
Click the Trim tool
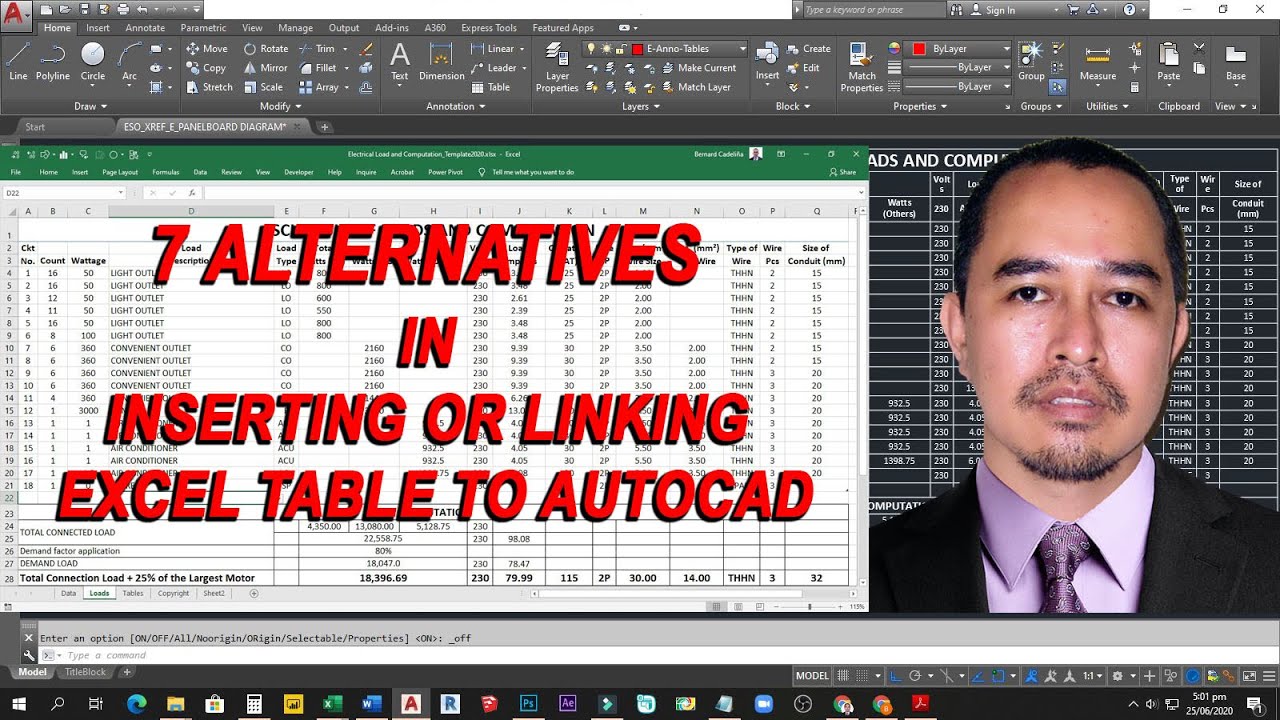[x=317, y=48]
